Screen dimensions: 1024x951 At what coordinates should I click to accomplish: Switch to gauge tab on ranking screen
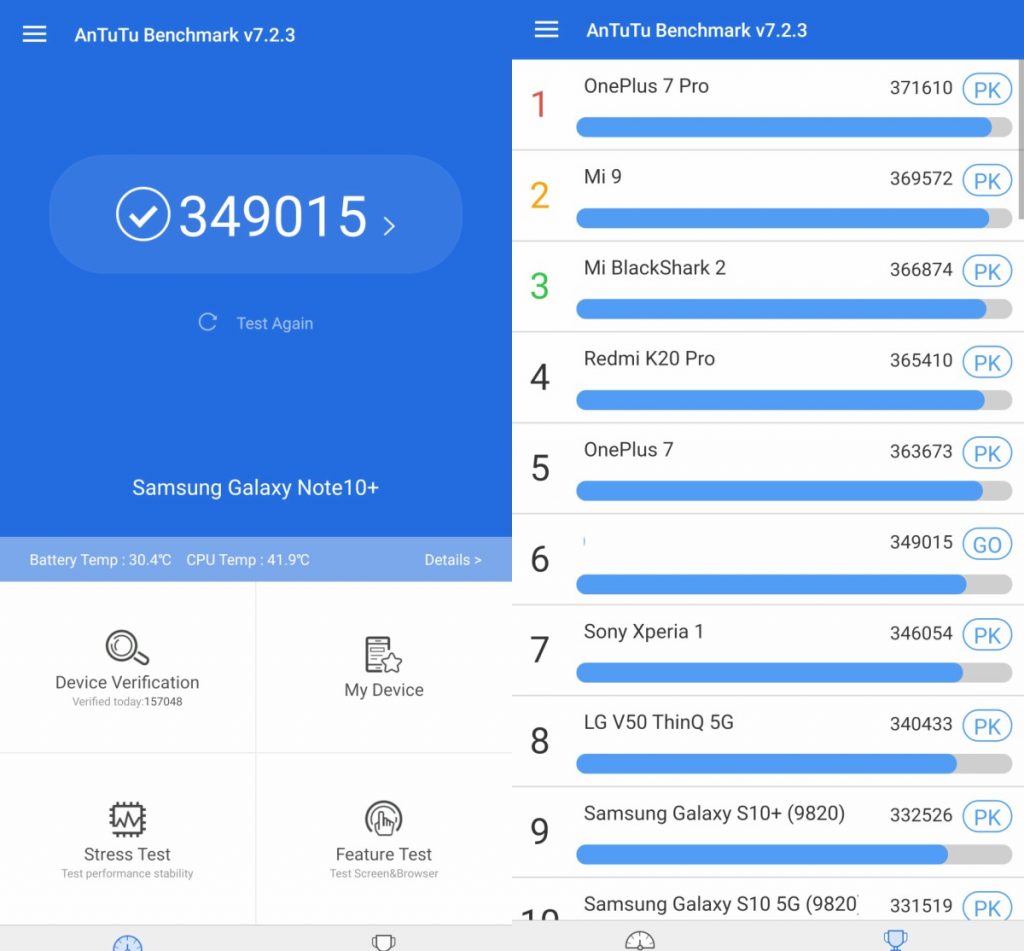coord(639,940)
